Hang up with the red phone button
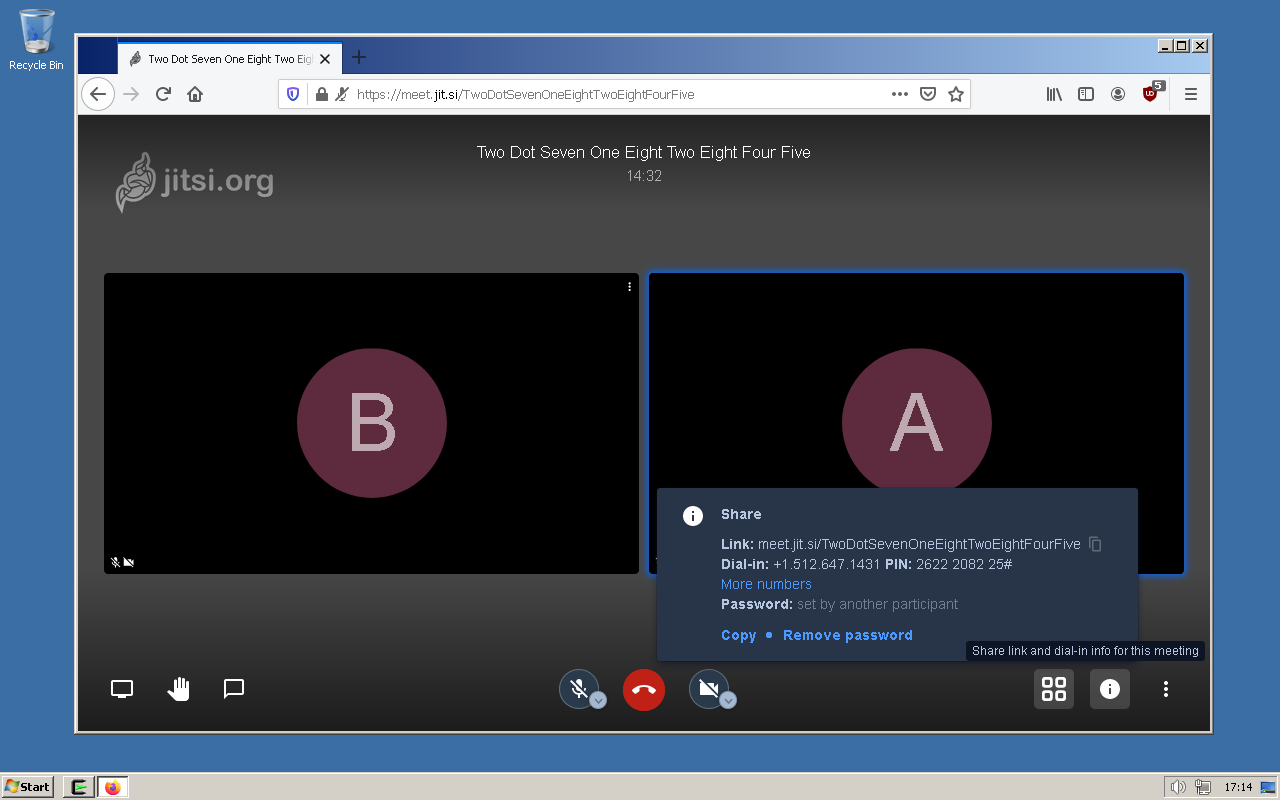The height and width of the screenshot is (800, 1280). click(x=644, y=689)
